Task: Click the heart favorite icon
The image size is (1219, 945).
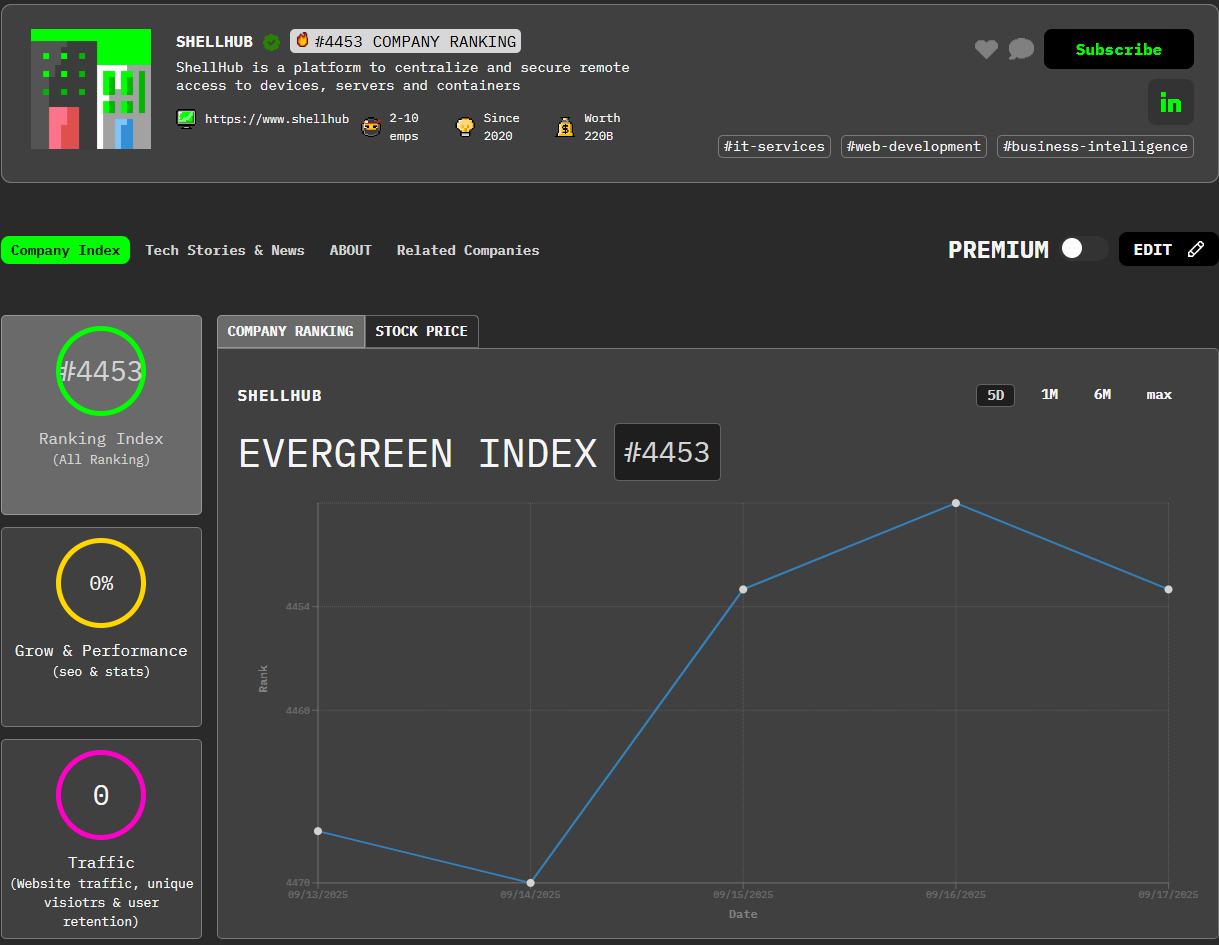Action: point(986,49)
